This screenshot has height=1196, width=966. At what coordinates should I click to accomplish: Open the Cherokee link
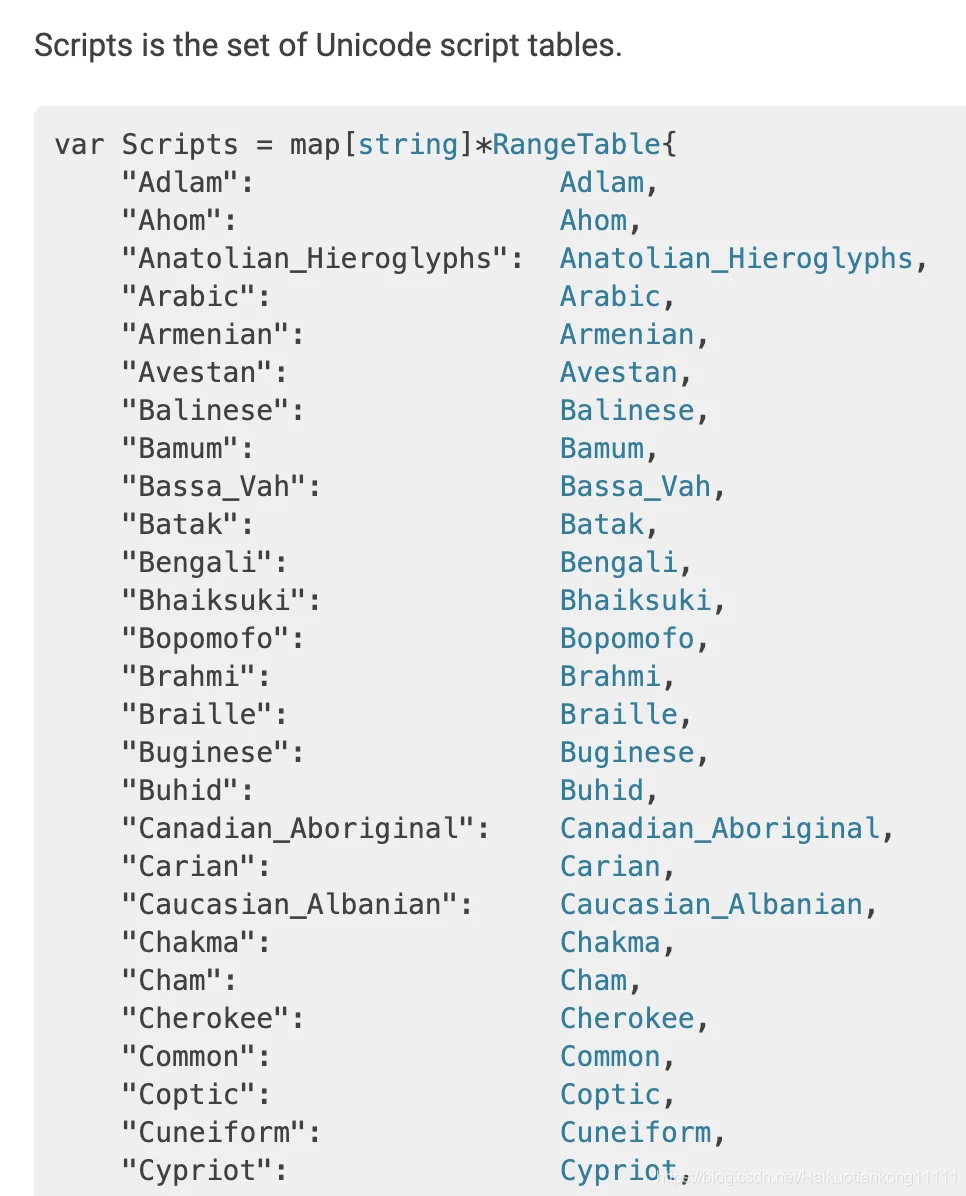(x=627, y=1019)
